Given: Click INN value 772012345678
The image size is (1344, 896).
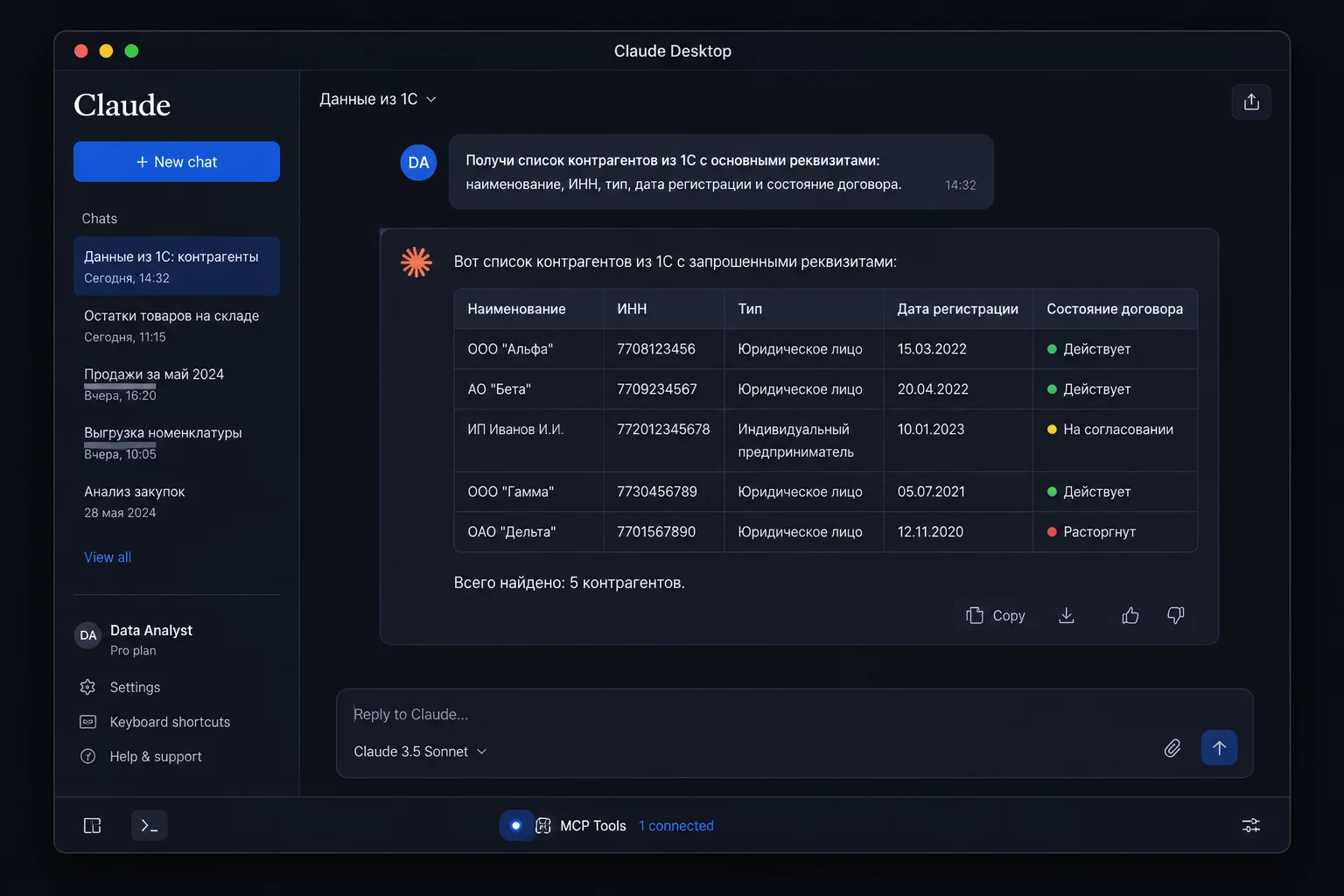Looking at the screenshot, I should pos(663,430).
